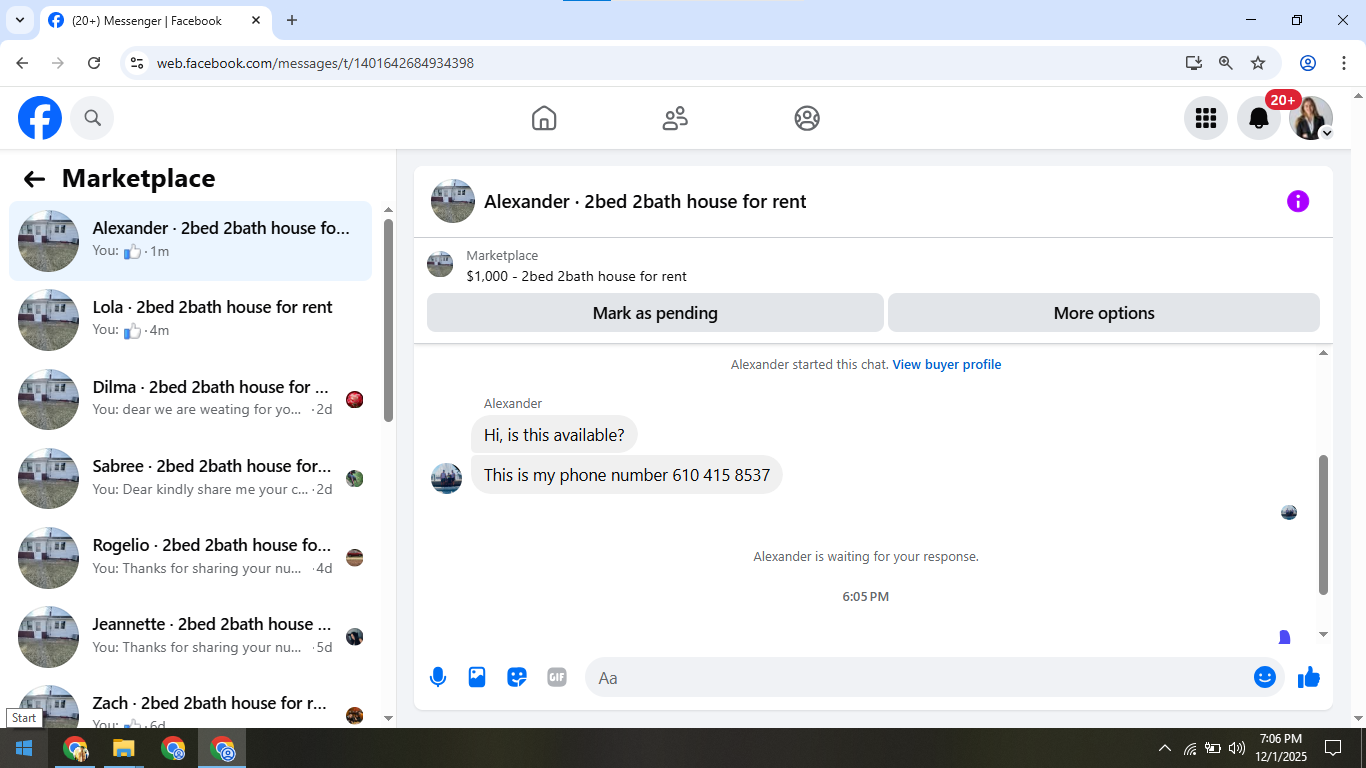Open File Explorer from the taskbar
1366x768 pixels.
[123, 748]
